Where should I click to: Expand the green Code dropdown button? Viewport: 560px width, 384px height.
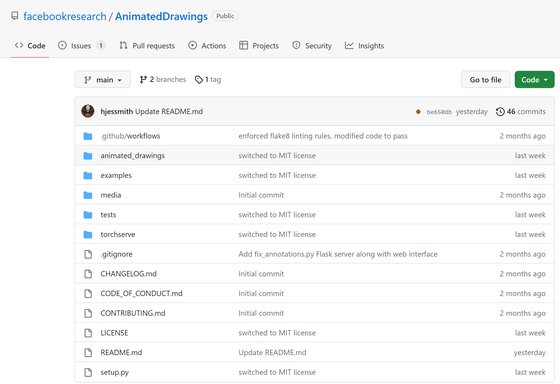coord(534,79)
